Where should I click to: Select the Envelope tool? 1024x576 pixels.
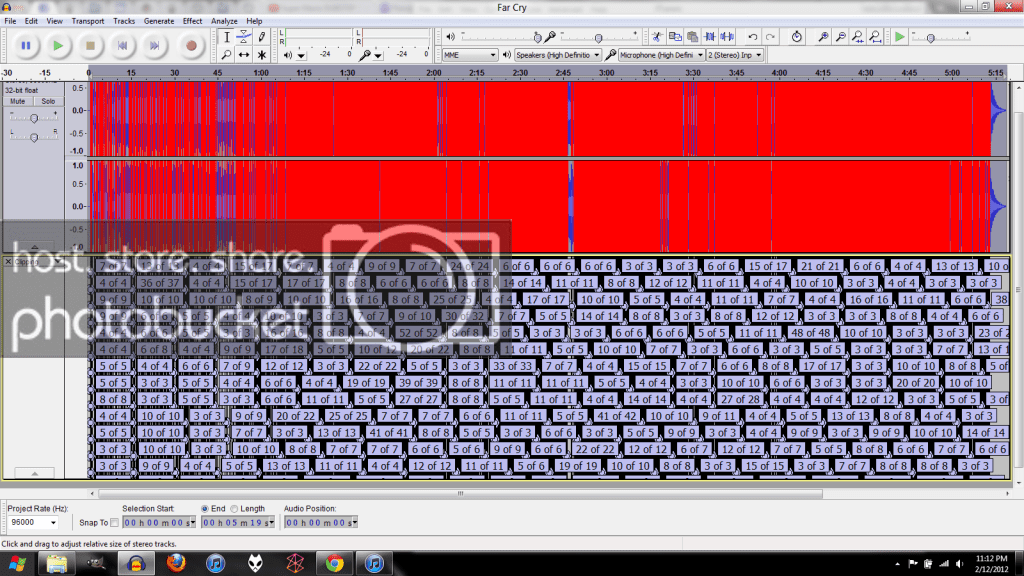point(244,37)
